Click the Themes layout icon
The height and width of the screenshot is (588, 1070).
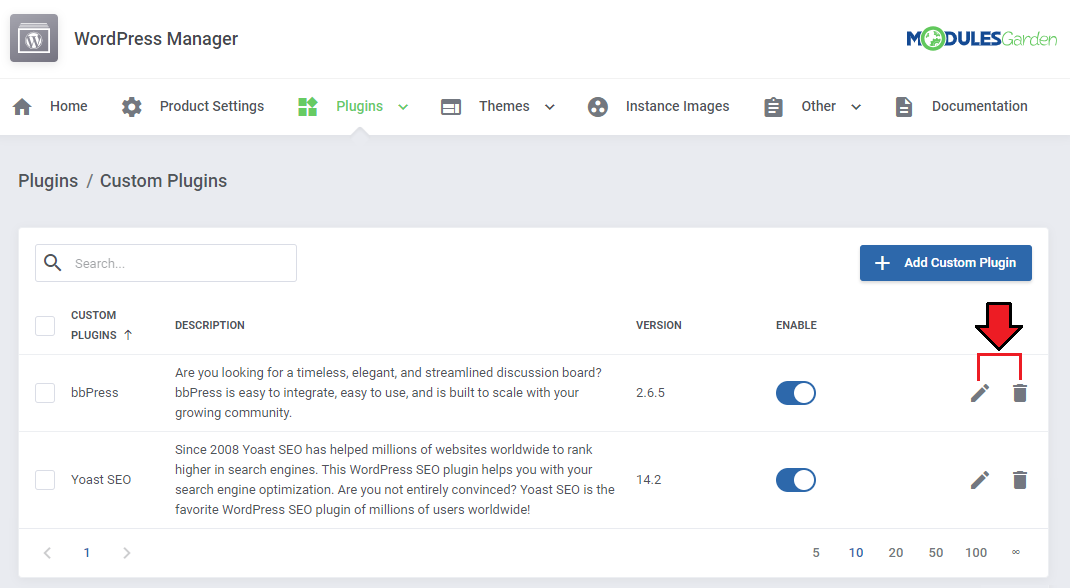(450, 107)
